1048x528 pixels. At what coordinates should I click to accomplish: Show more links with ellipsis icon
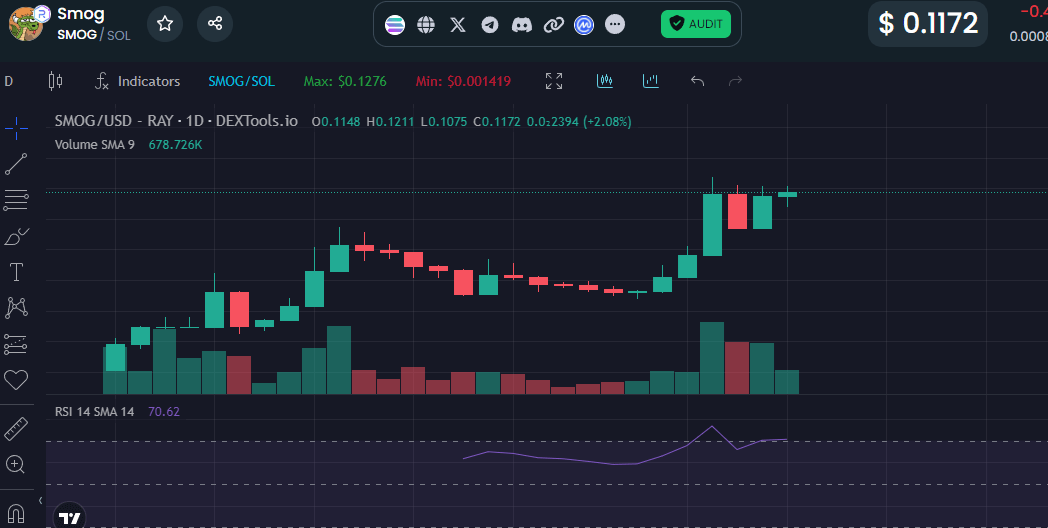click(x=615, y=25)
